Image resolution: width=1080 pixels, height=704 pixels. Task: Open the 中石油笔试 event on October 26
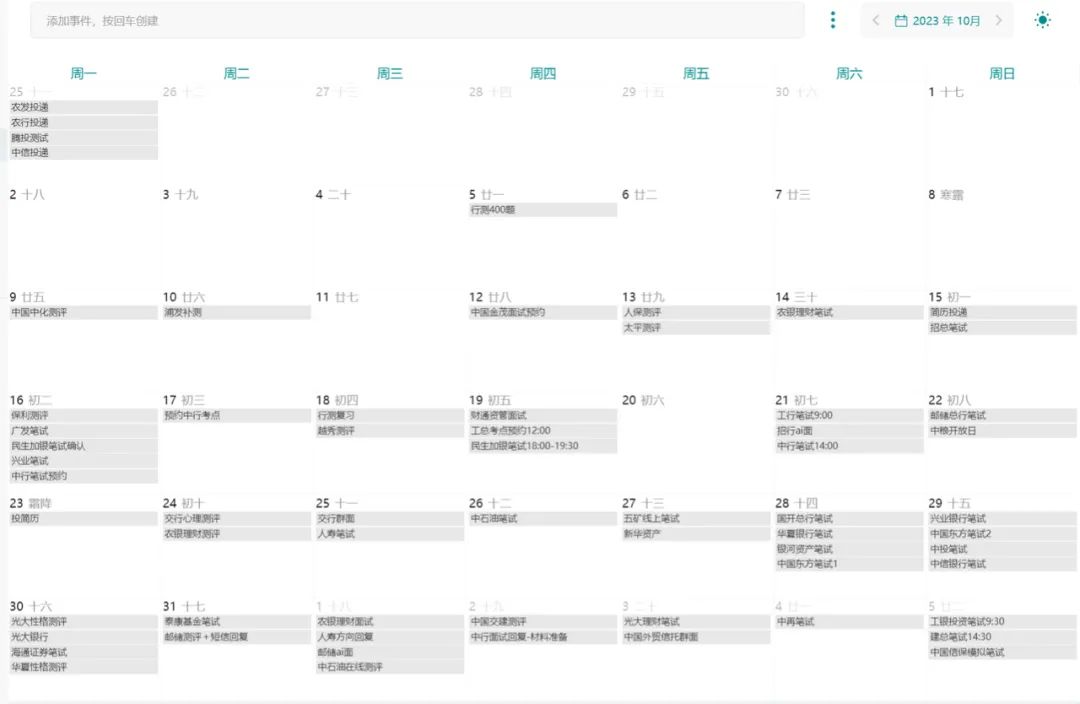(542, 519)
